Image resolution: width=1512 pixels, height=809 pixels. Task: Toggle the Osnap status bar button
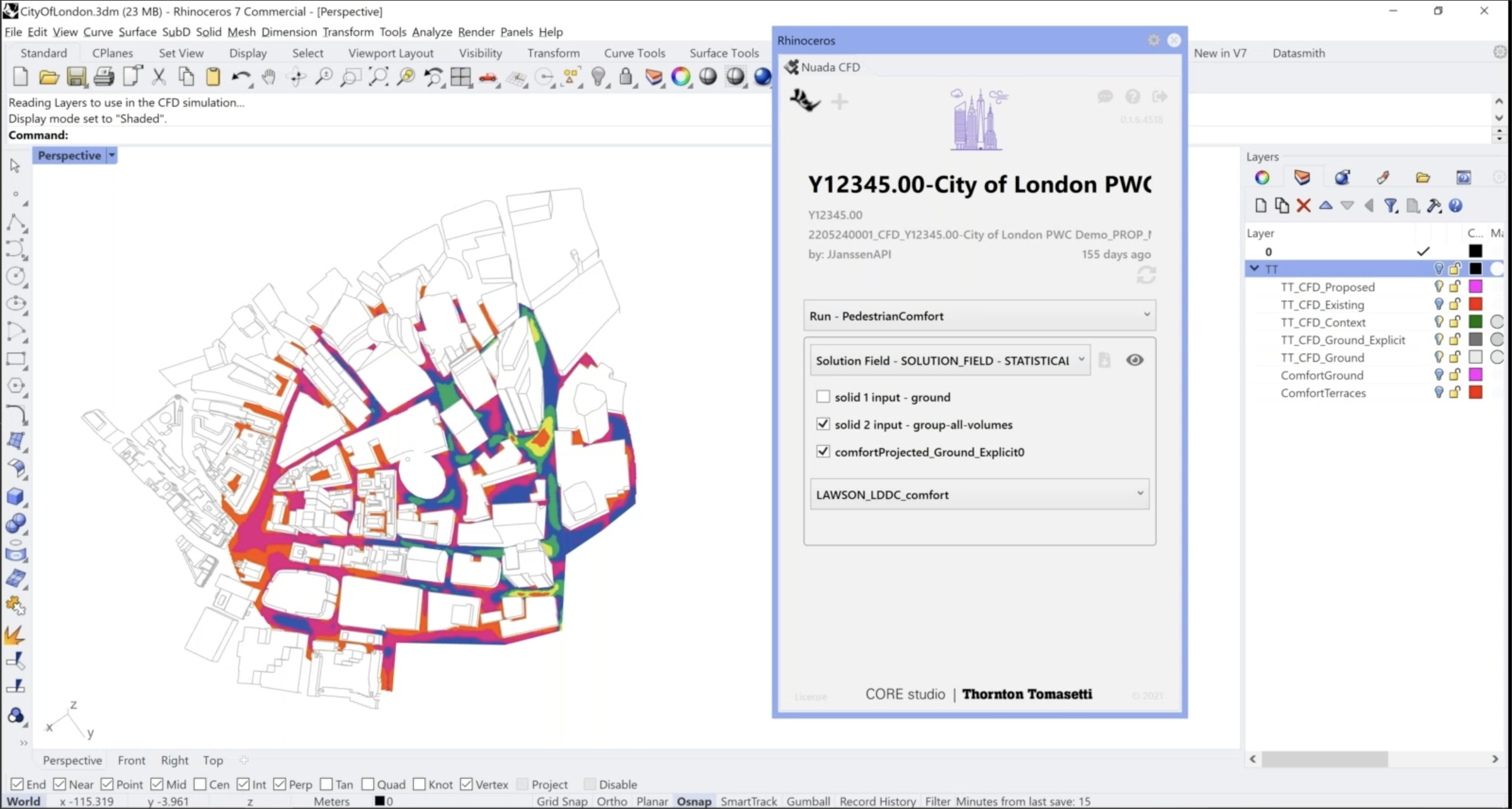(694, 801)
